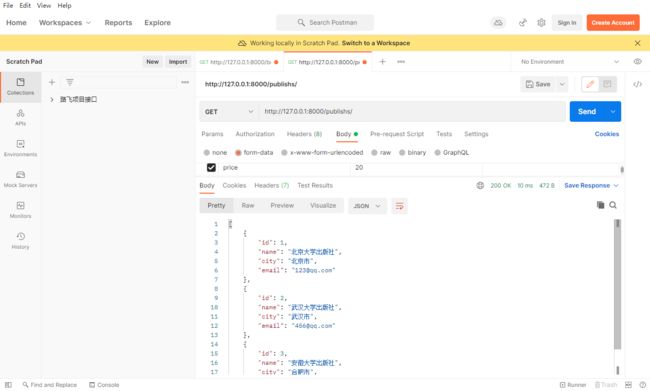Screen dimensions: 650x391
Task: Click the blue Send button
Action: [587, 112]
